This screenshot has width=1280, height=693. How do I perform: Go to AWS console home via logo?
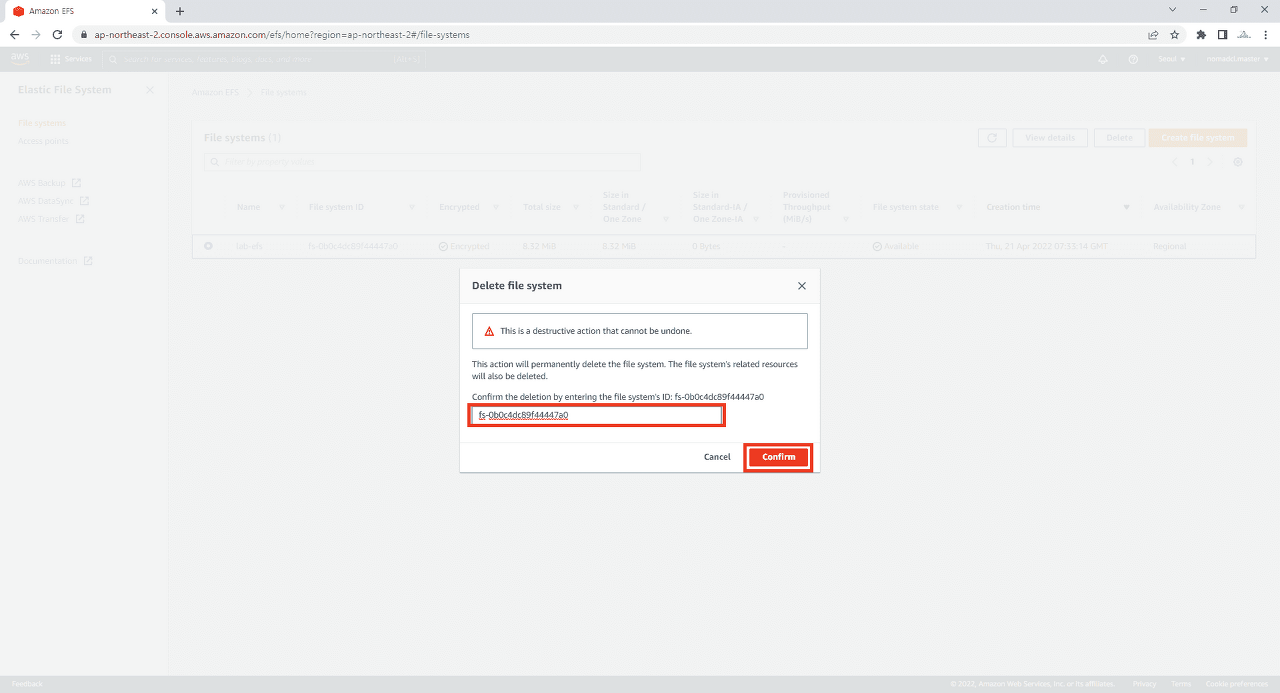coord(20,59)
